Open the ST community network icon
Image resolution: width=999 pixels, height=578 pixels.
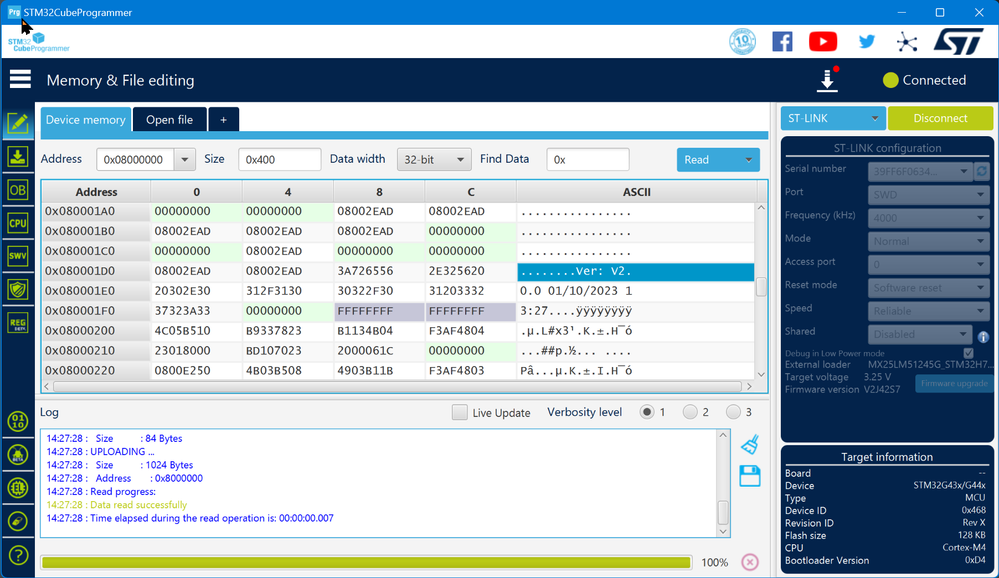point(907,42)
